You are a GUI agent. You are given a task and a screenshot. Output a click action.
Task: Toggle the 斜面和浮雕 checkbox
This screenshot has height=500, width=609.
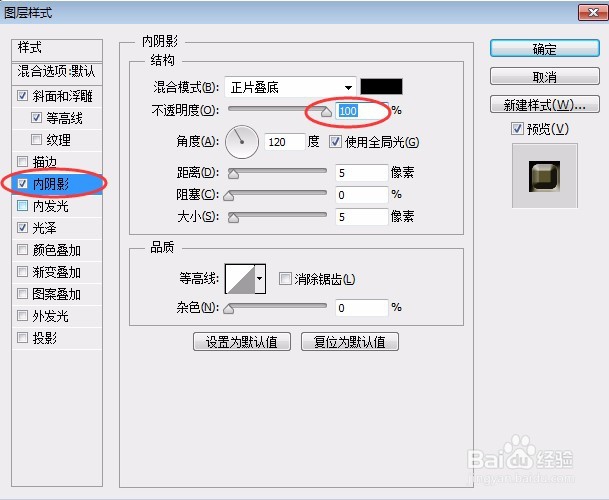(23, 96)
